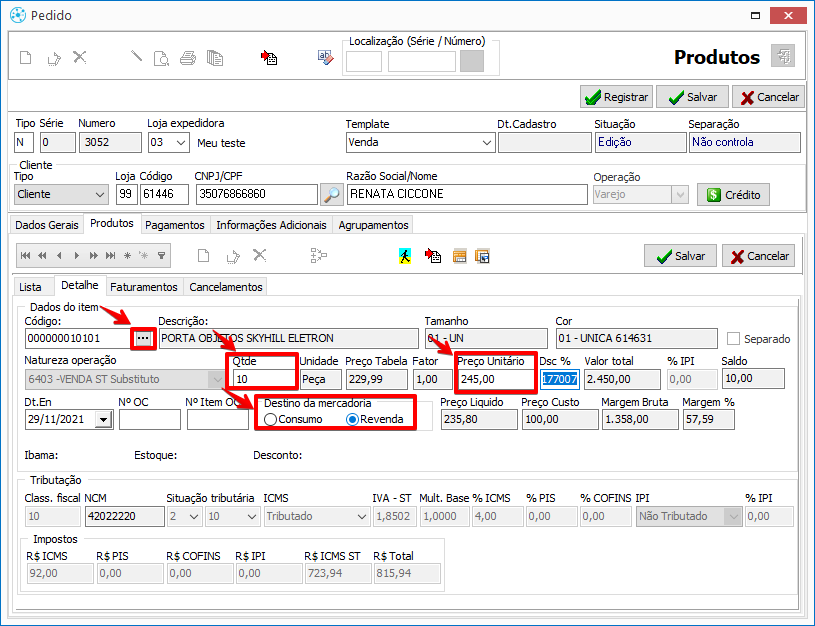
Task: Open the Informações Adicionais tab
Action: [x=271, y=225]
